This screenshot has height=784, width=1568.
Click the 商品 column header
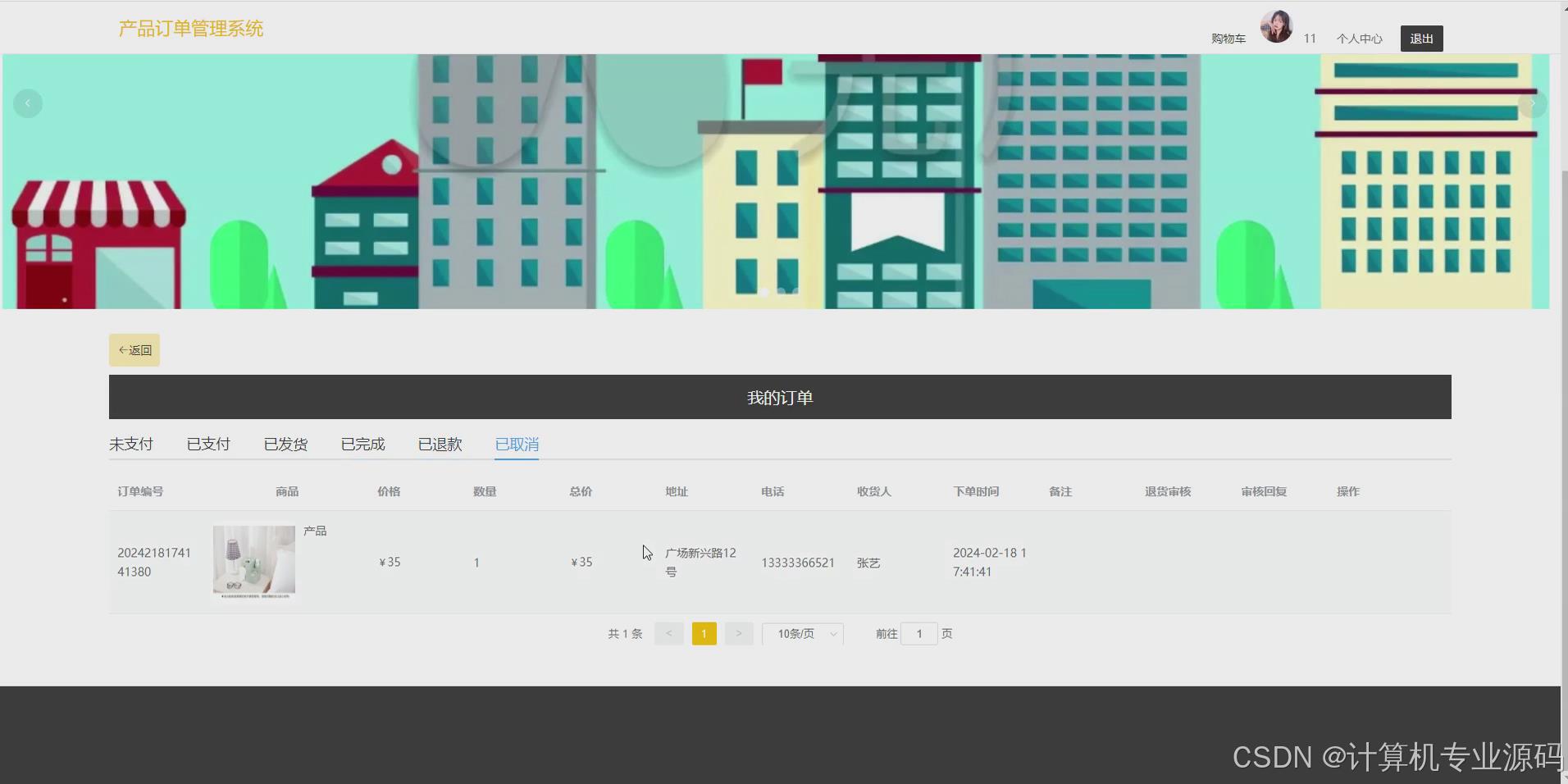click(x=287, y=491)
